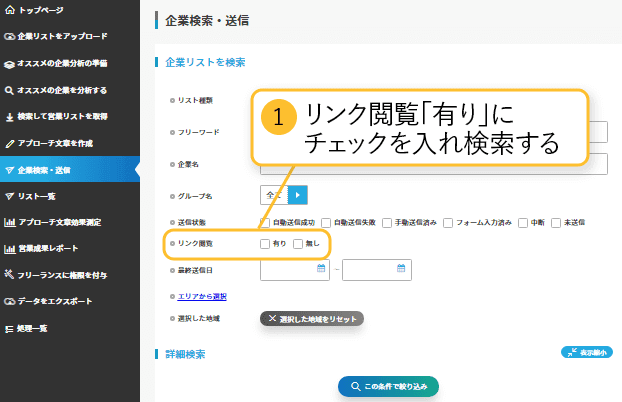Click the download icon for 検索して営業リストを取得
The image size is (622, 402).
pos(10,117)
